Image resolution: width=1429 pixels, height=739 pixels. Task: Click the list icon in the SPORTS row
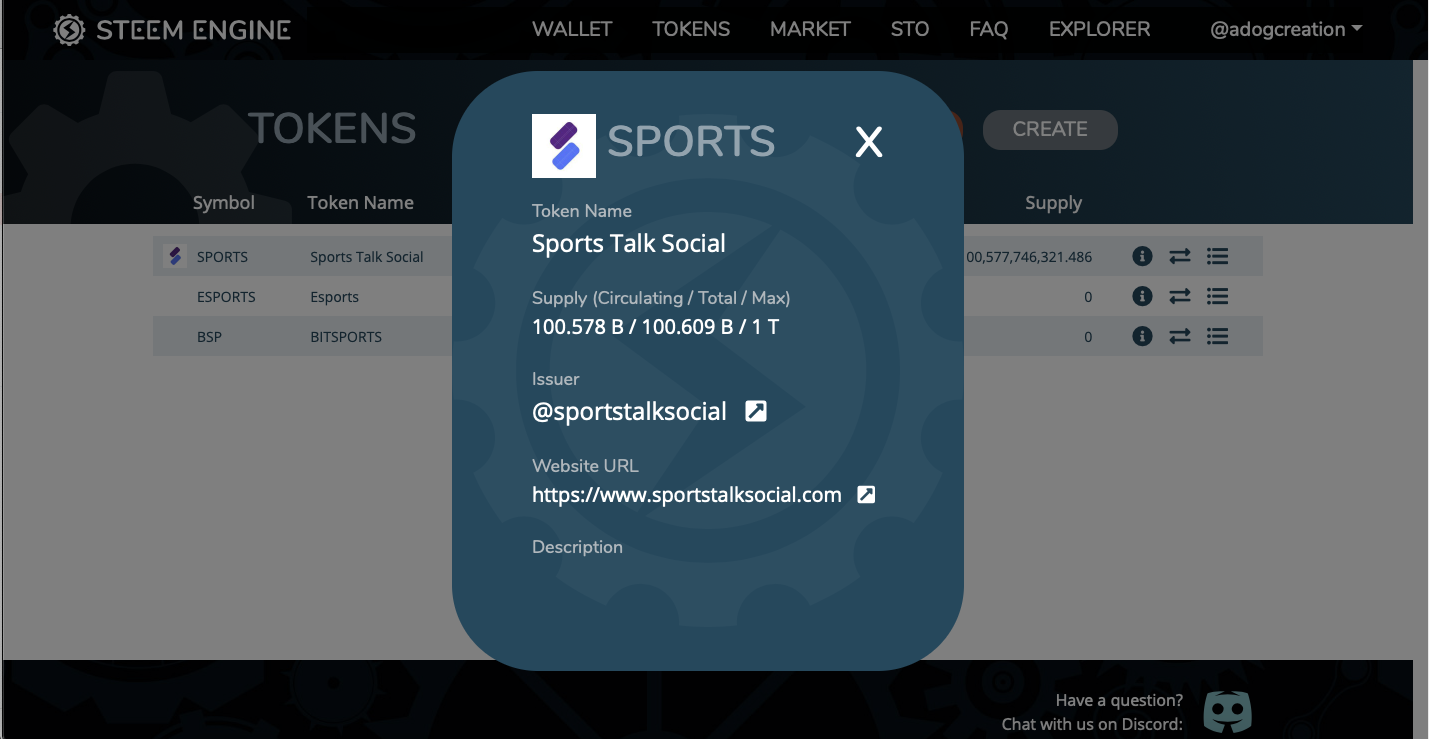pyautogui.click(x=1217, y=257)
